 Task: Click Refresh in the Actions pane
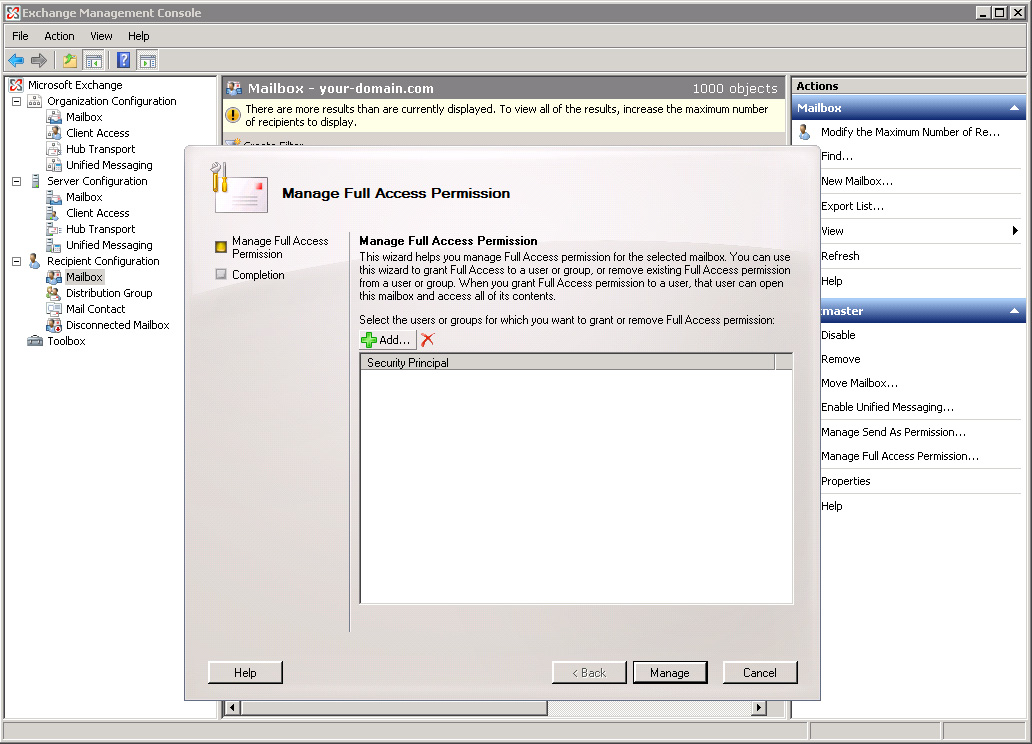(x=840, y=256)
